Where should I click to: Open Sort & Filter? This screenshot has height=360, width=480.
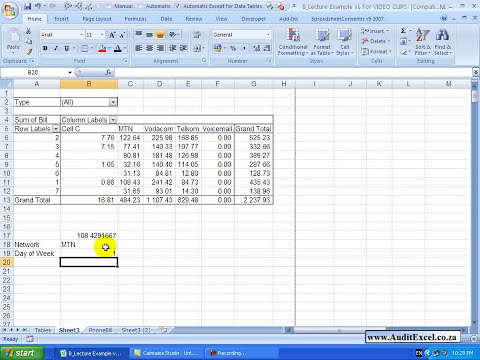(x=423, y=42)
